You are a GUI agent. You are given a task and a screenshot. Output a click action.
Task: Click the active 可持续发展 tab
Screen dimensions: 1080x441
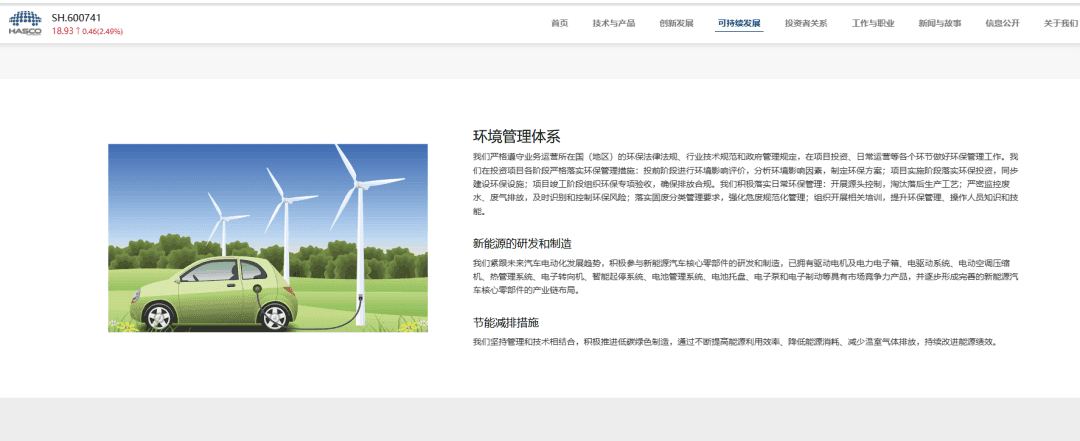tap(739, 23)
